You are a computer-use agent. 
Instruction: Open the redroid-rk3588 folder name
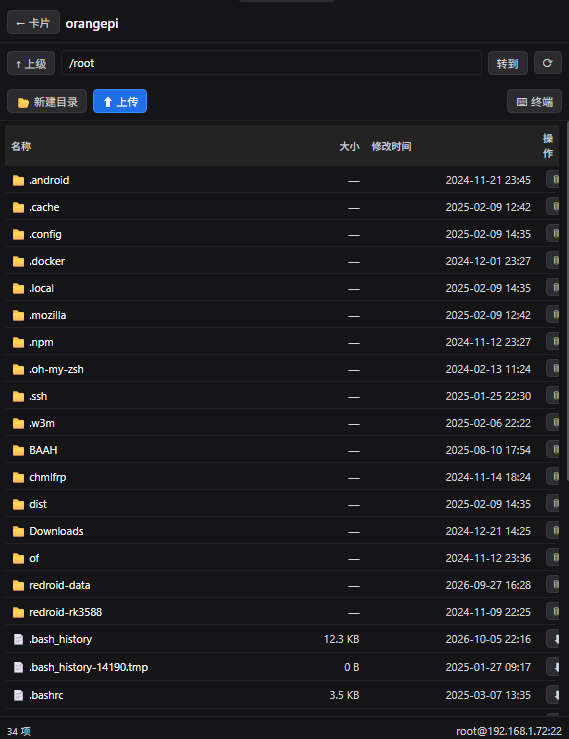[x=66, y=612]
